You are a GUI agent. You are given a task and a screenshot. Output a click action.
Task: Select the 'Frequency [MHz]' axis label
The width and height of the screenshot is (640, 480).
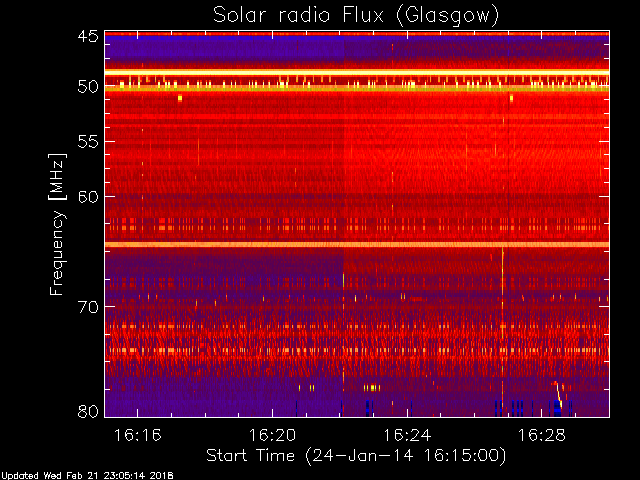tap(58, 224)
